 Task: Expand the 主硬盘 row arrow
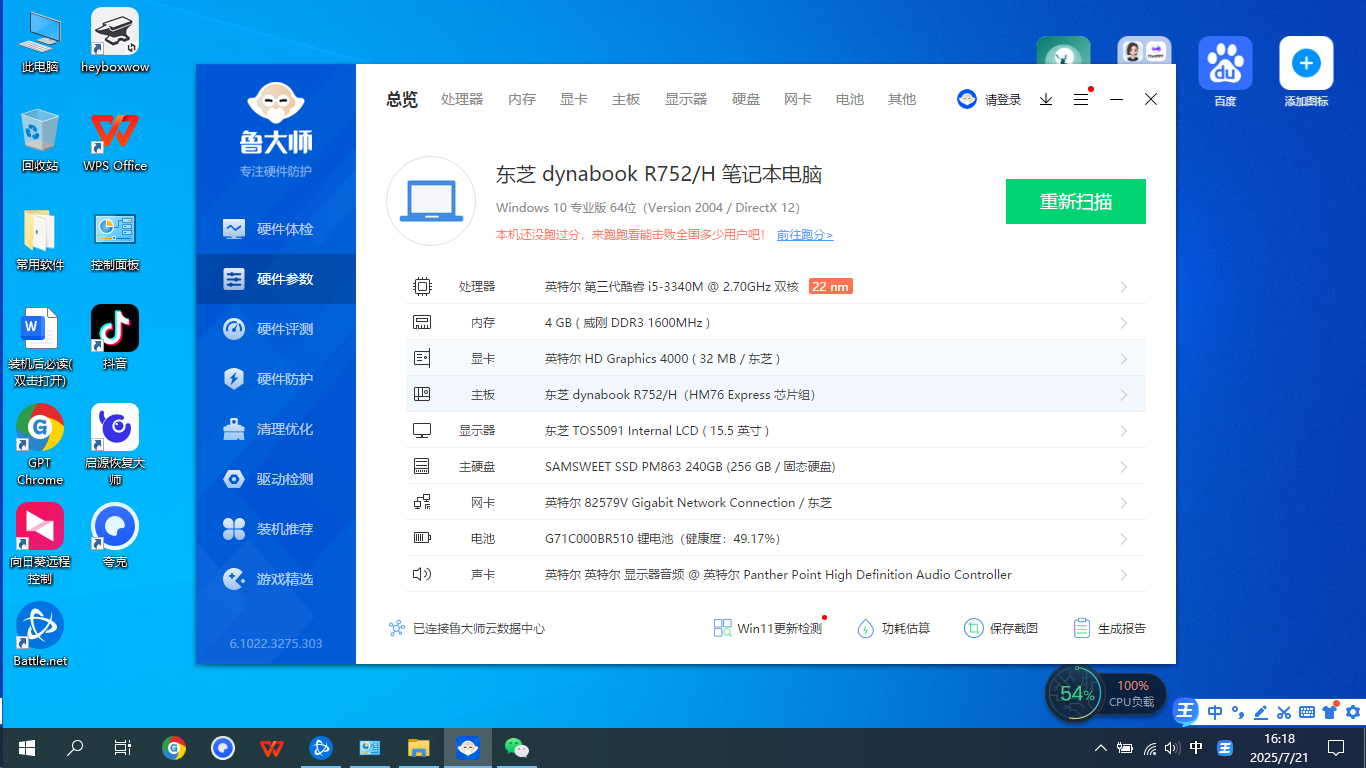(x=1123, y=467)
